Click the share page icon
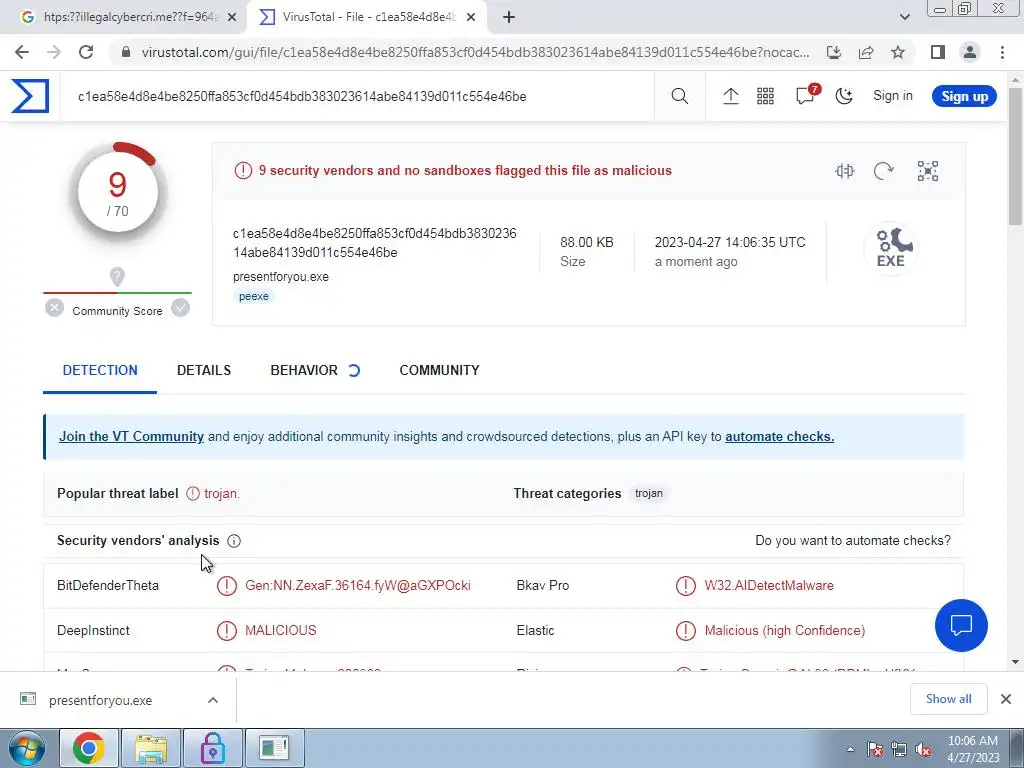1024x768 pixels. click(x=866, y=52)
